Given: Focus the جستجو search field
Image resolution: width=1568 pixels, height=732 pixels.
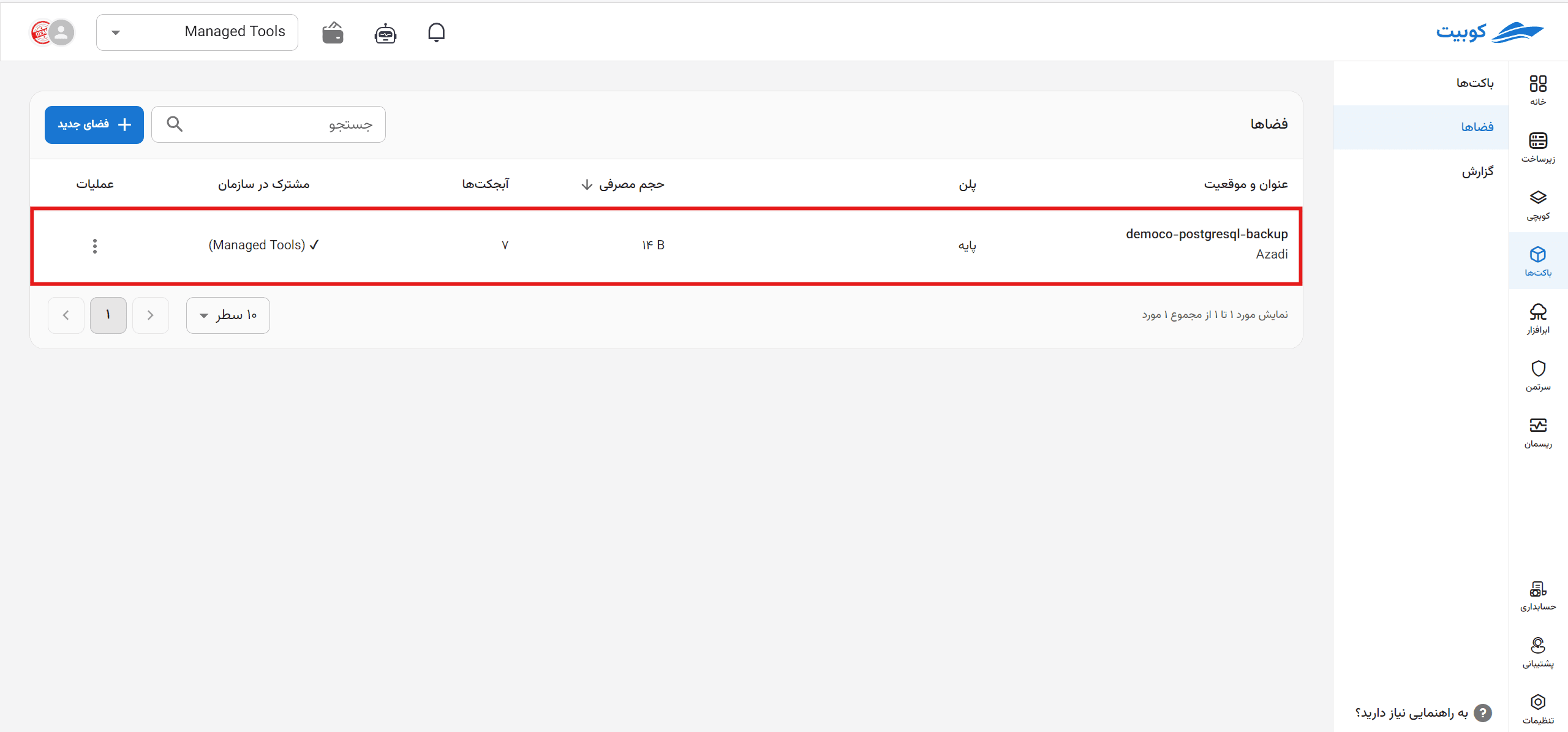Looking at the screenshot, I should click(x=268, y=124).
